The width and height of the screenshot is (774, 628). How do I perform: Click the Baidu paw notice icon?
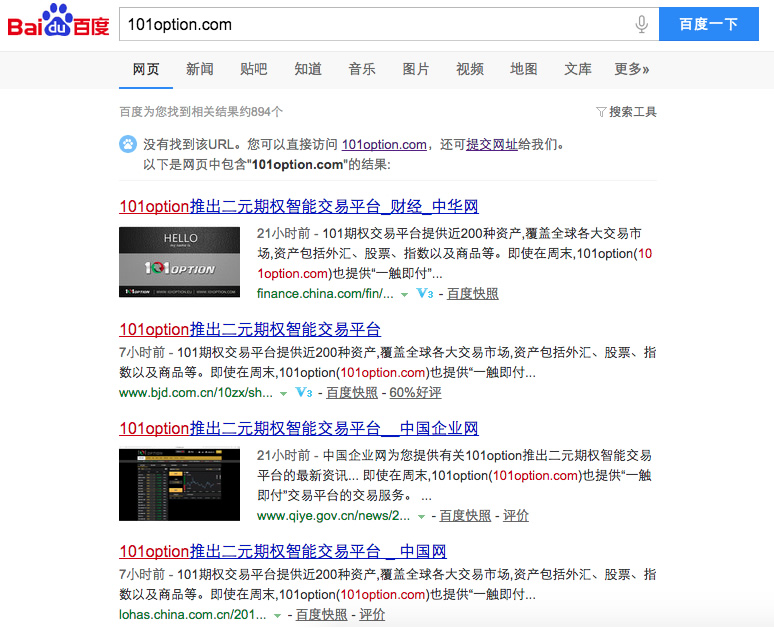pos(128,144)
